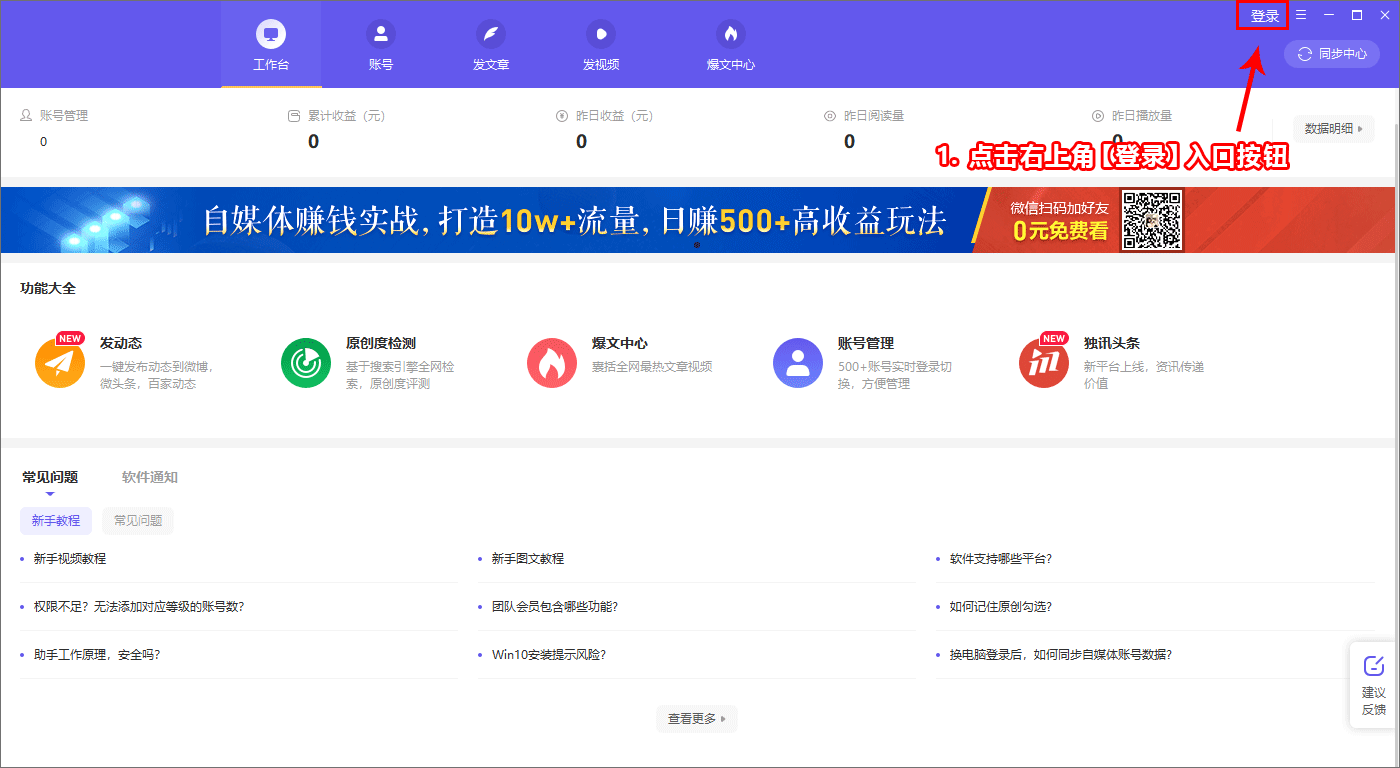Launch 发动态 paper plane feature icon

point(59,362)
